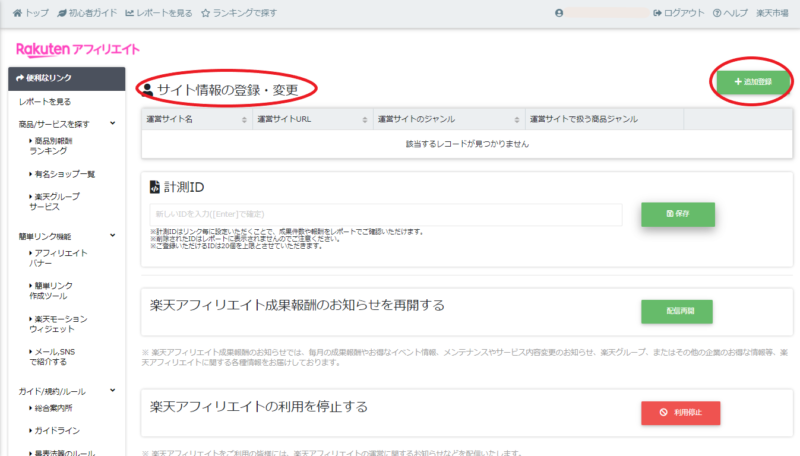Screen dimensions: 800x456
Task: Sort by 運営サイトのジャンル column
Action: (448, 119)
